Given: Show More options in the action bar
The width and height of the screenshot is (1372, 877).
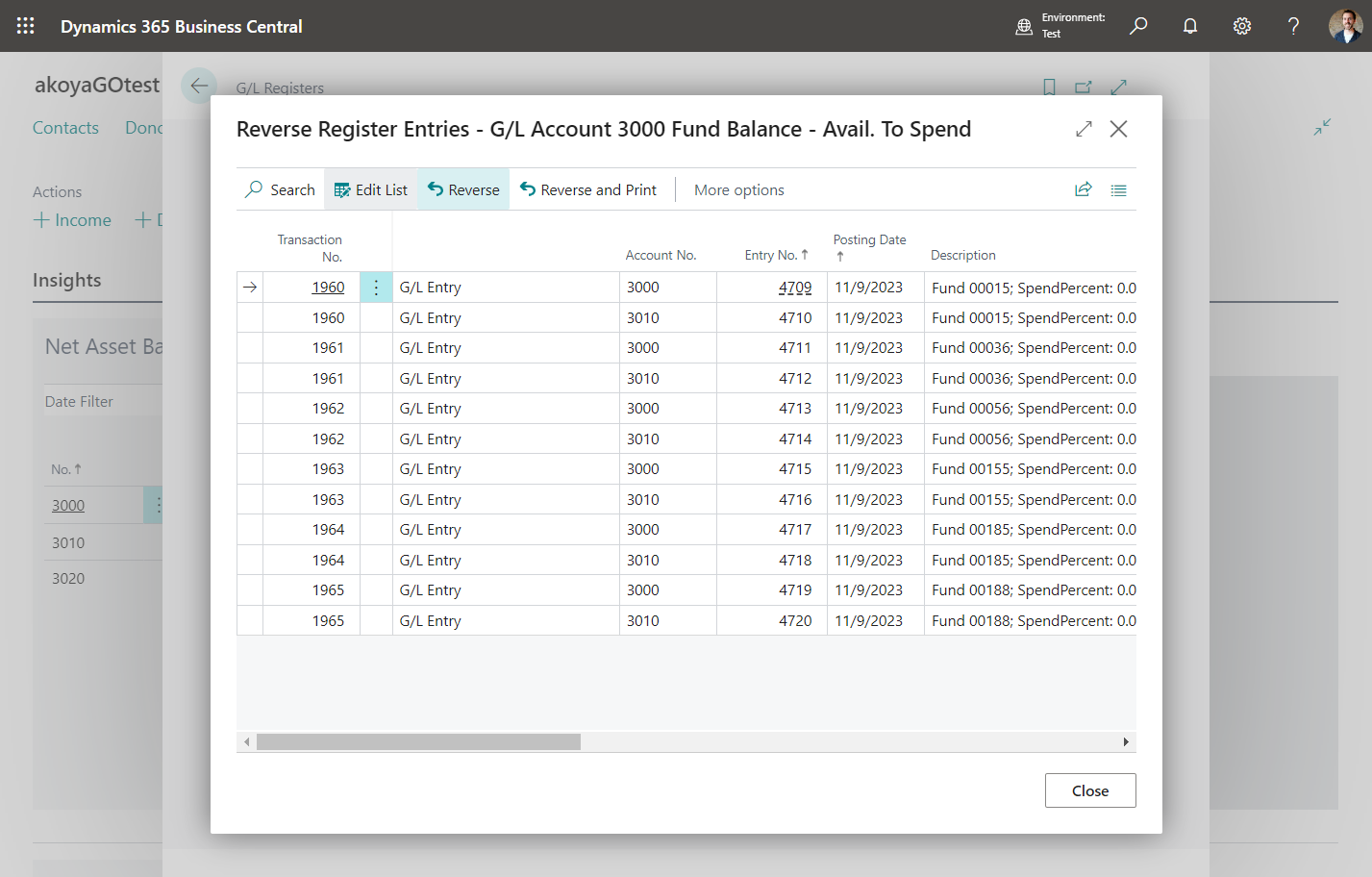Looking at the screenshot, I should (739, 189).
